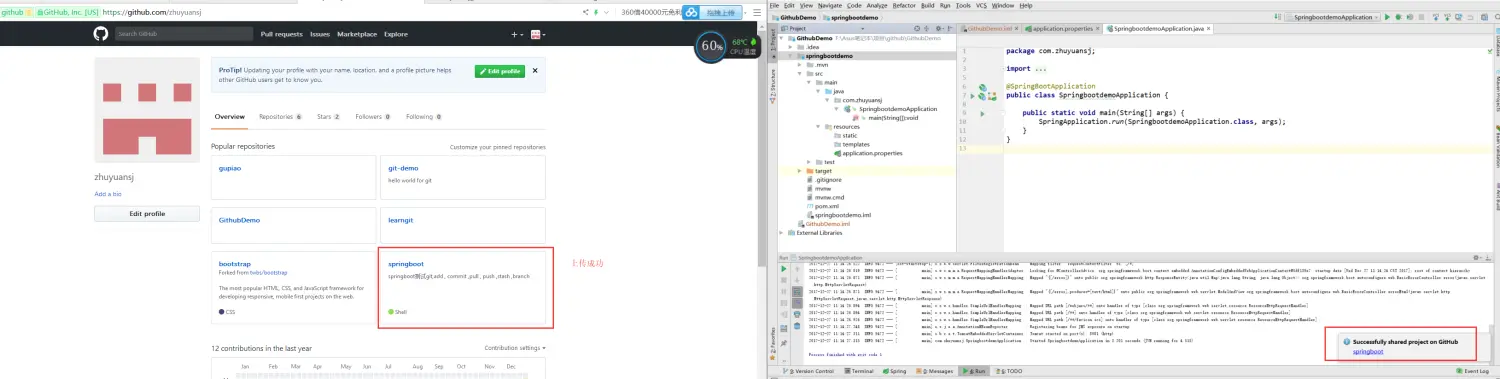1500x379 pixels.
Task: Open the bootstrap repository
Action: coord(234,263)
